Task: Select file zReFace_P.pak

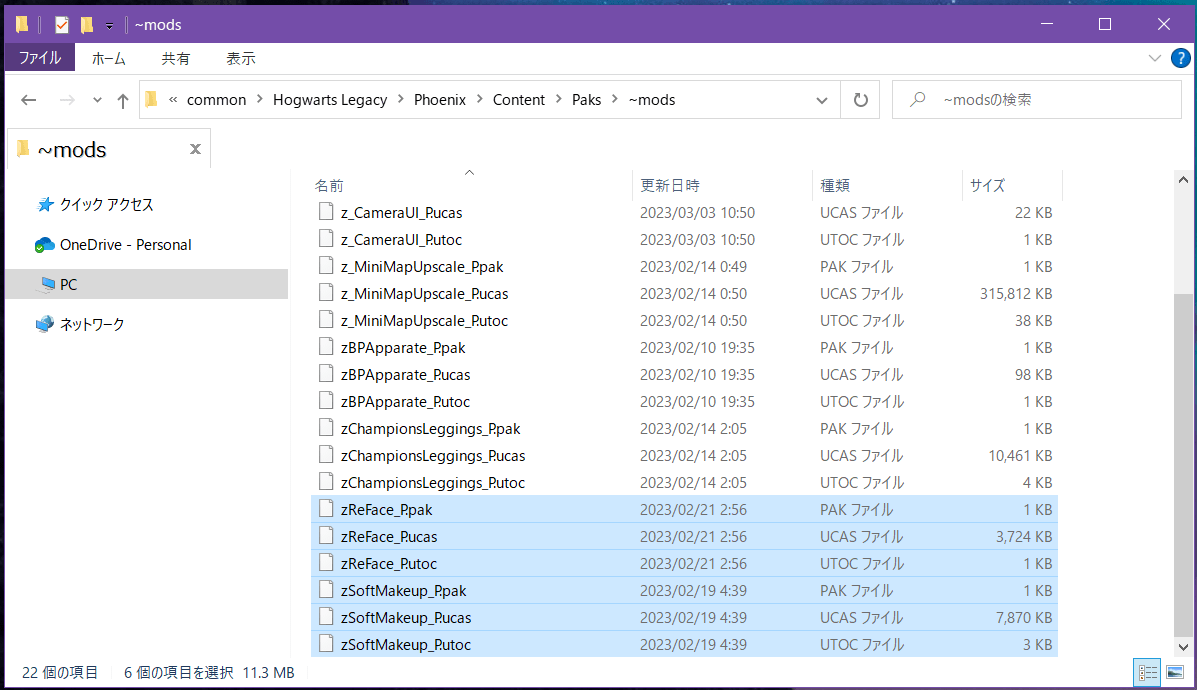Action: tap(684, 509)
